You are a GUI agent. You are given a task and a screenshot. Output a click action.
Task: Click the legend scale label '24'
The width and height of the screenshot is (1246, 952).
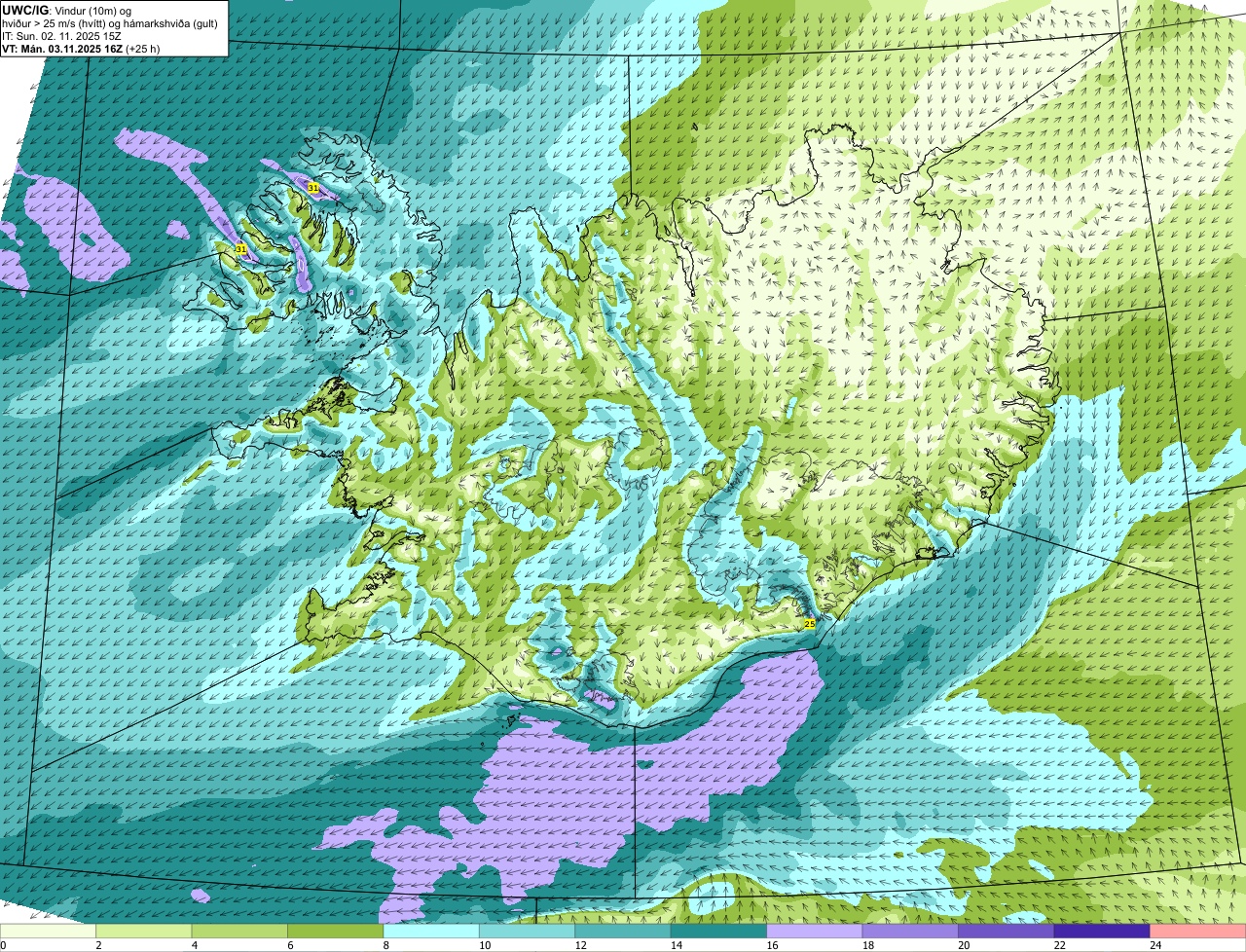tap(1155, 945)
